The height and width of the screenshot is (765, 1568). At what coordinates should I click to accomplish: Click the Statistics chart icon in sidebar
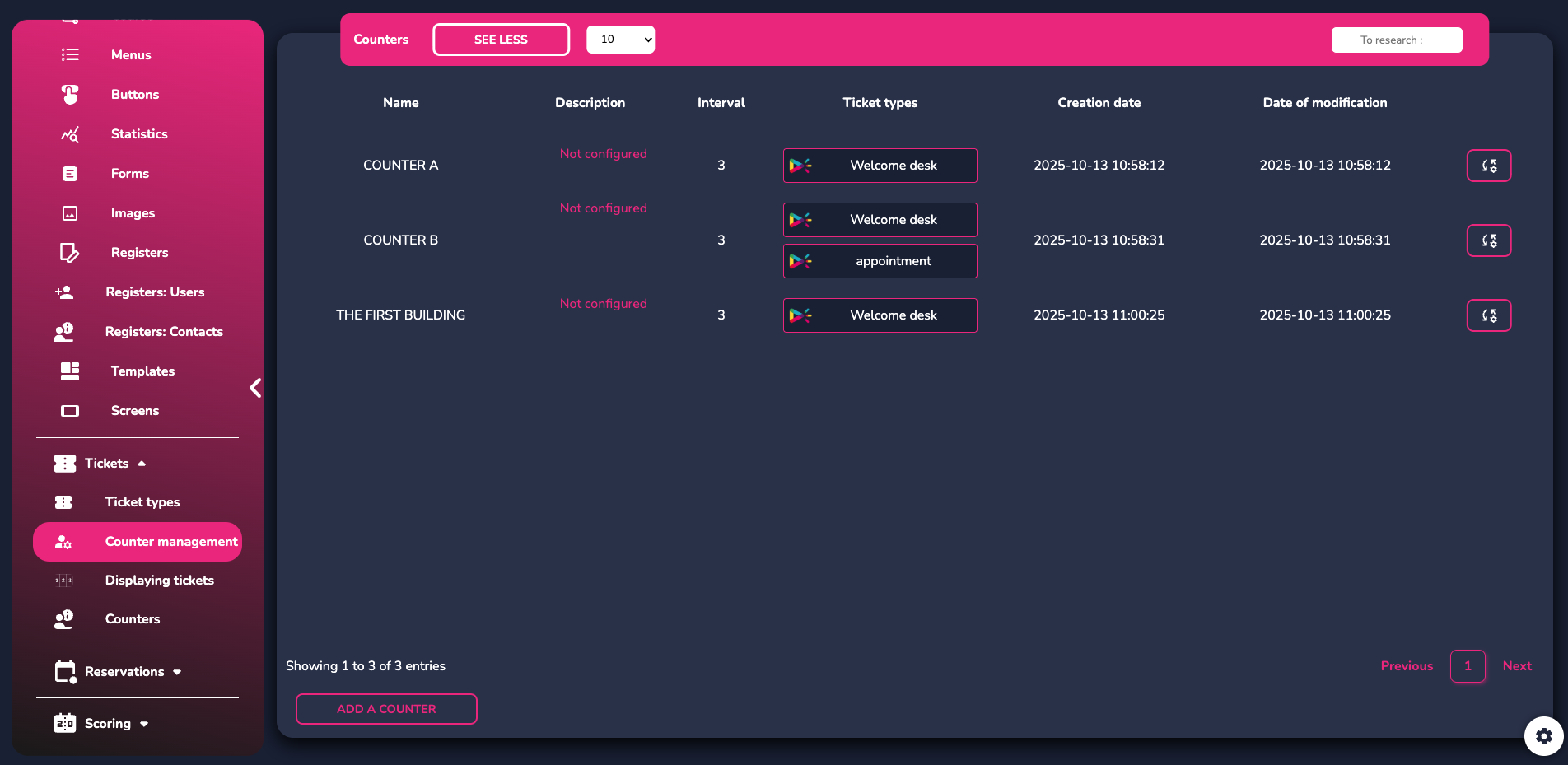pyautogui.click(x=70, y=134)
